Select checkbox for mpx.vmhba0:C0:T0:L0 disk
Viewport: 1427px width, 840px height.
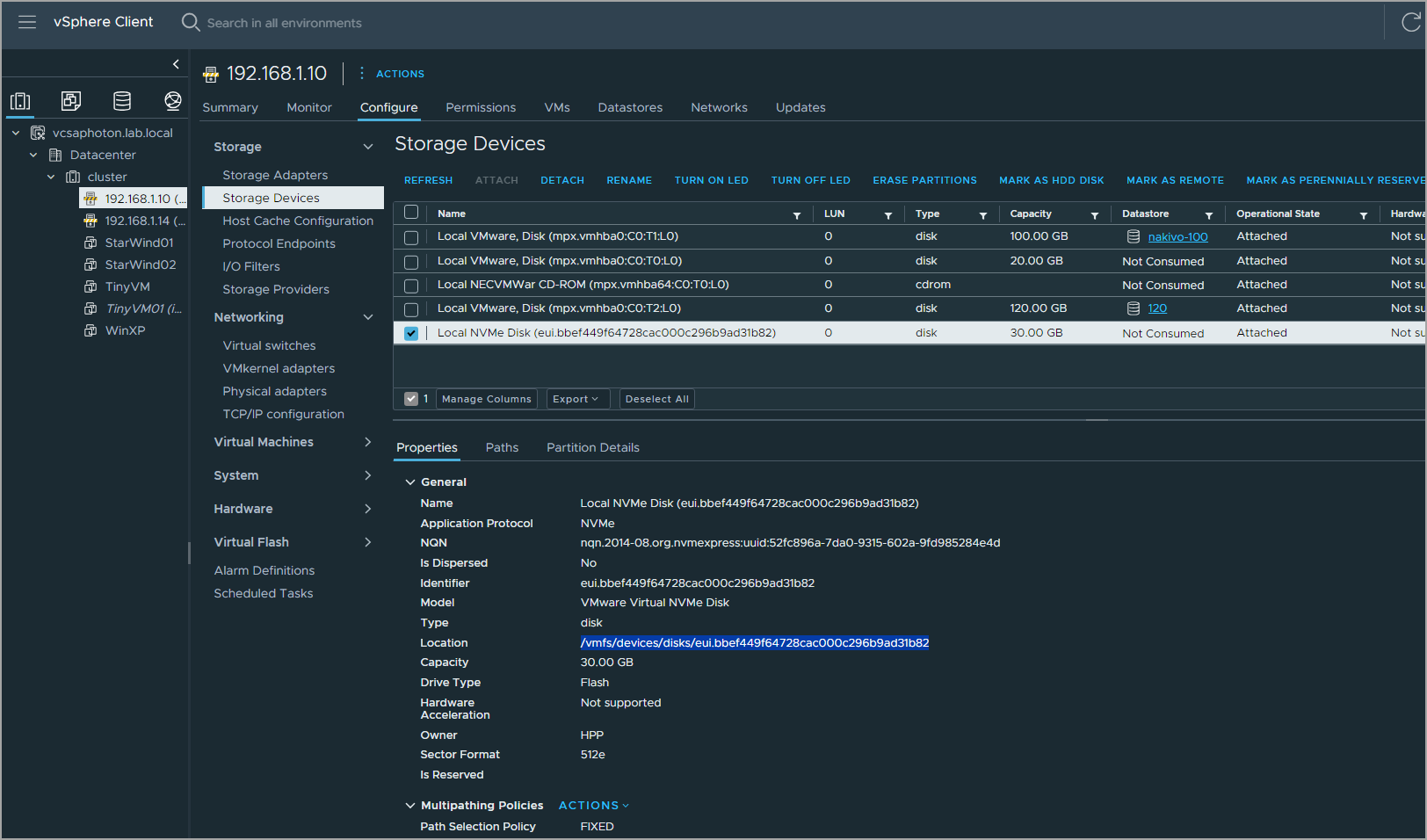[411, 262]
